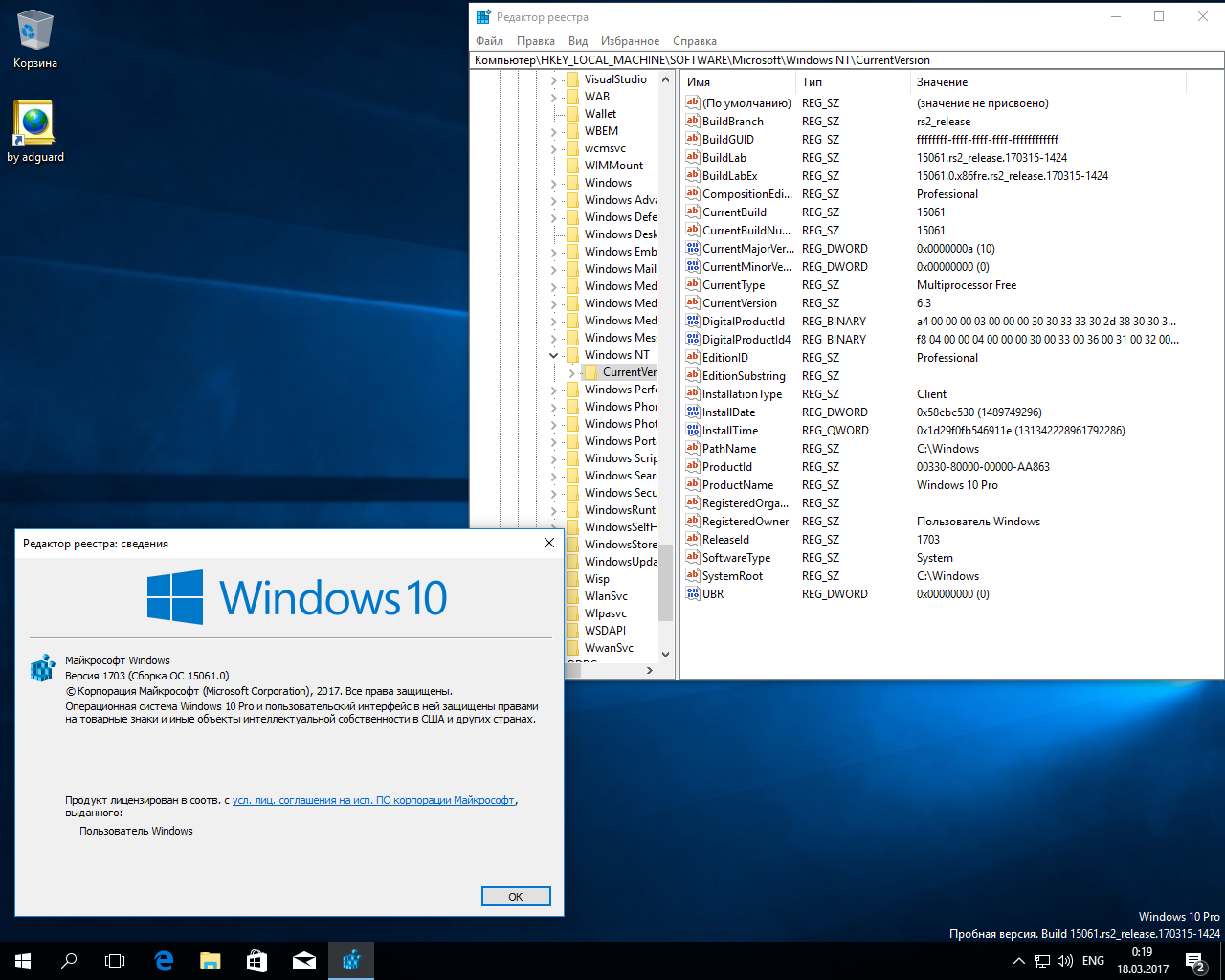Select the default value entry icon
The height and width of the screenshot is (980, 1225).
click(x=693, y=103)
